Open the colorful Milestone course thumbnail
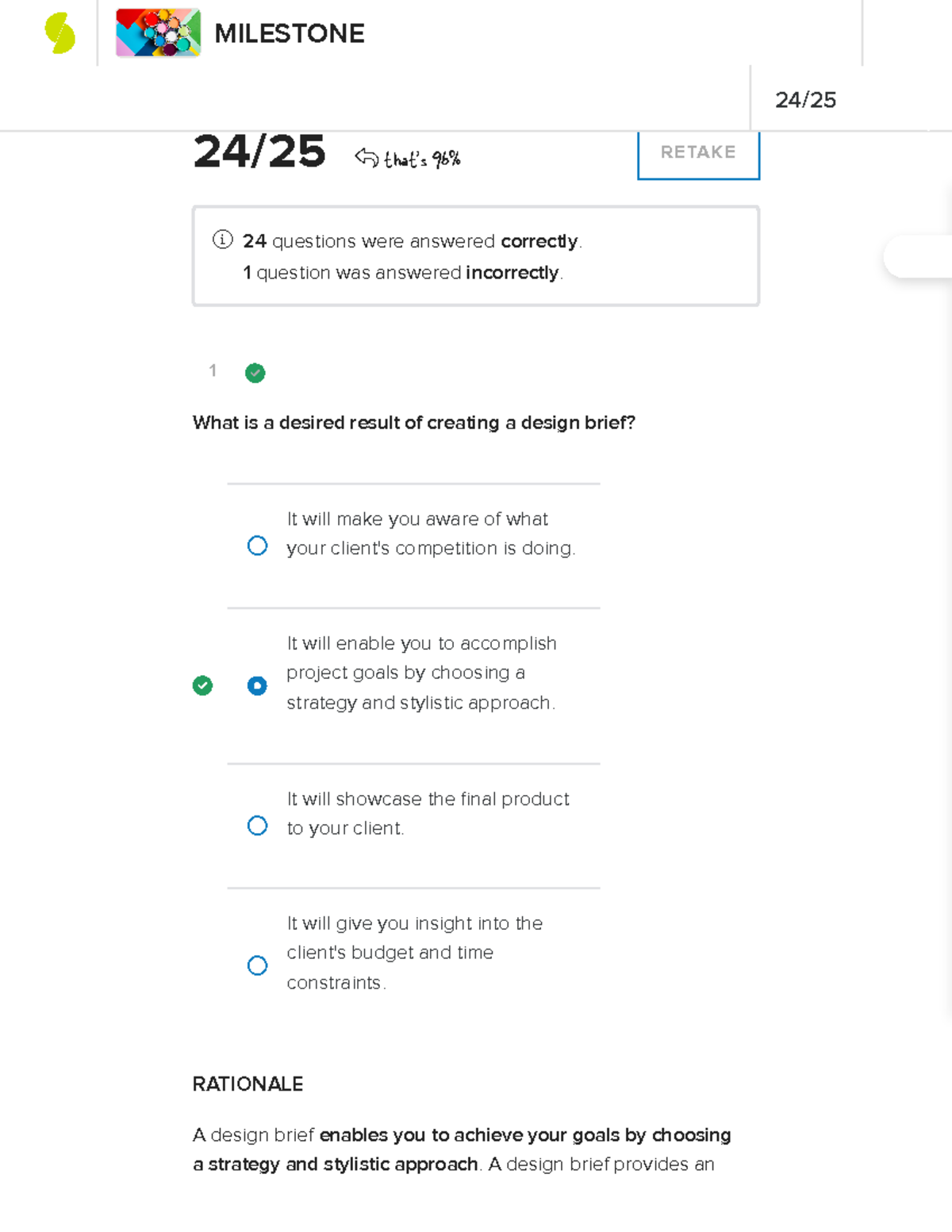This screenshot has width=952, height=1232. [x=158, y=33]
